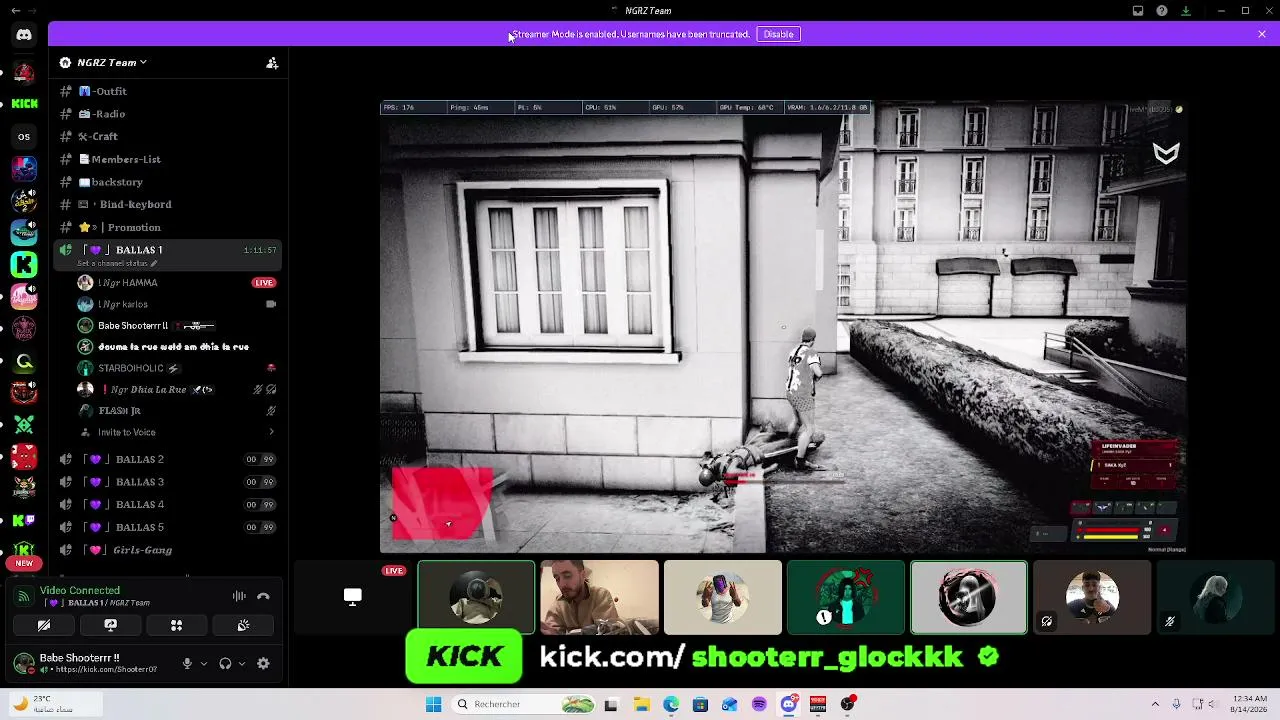Open the OS server icon
Screen dimensions: 1280x720
(x=24, y=136)
